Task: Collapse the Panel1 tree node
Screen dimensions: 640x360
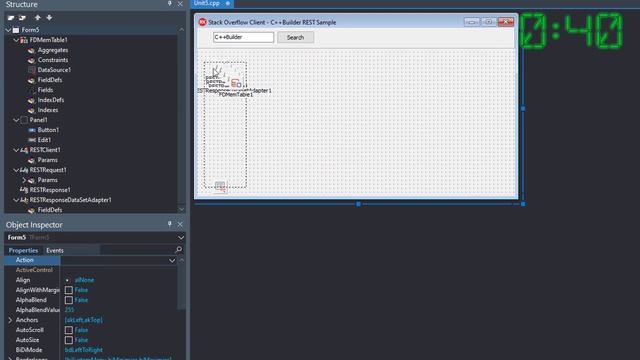Action: 16,120
